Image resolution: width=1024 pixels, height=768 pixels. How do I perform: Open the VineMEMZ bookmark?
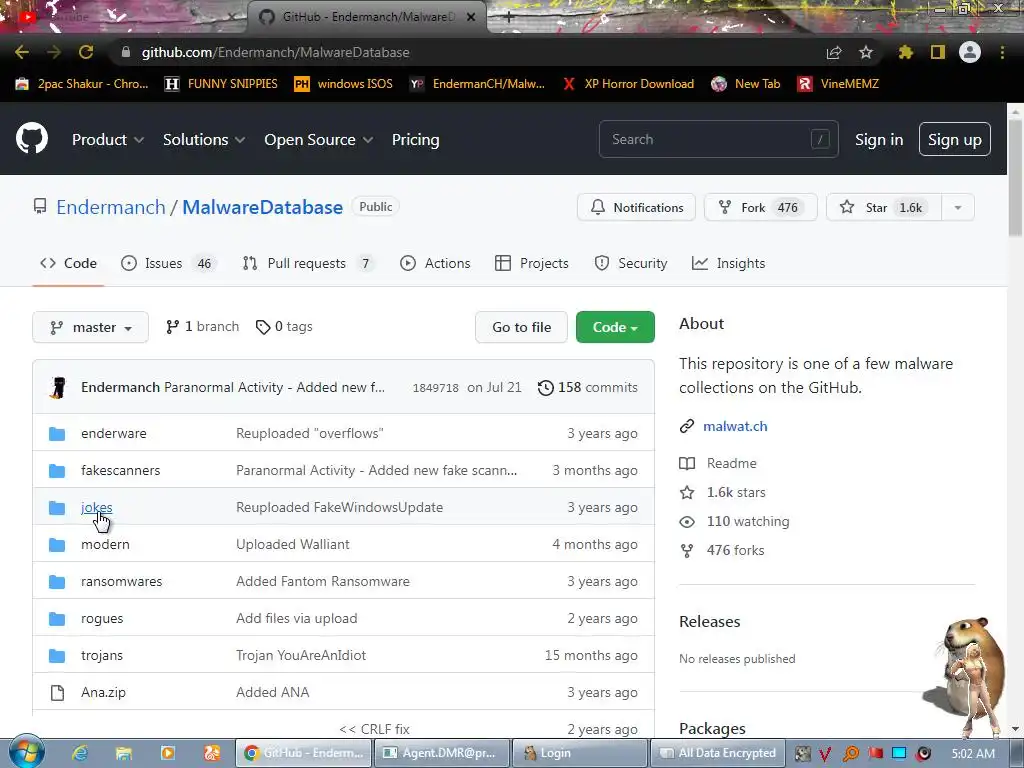point(839,84)
